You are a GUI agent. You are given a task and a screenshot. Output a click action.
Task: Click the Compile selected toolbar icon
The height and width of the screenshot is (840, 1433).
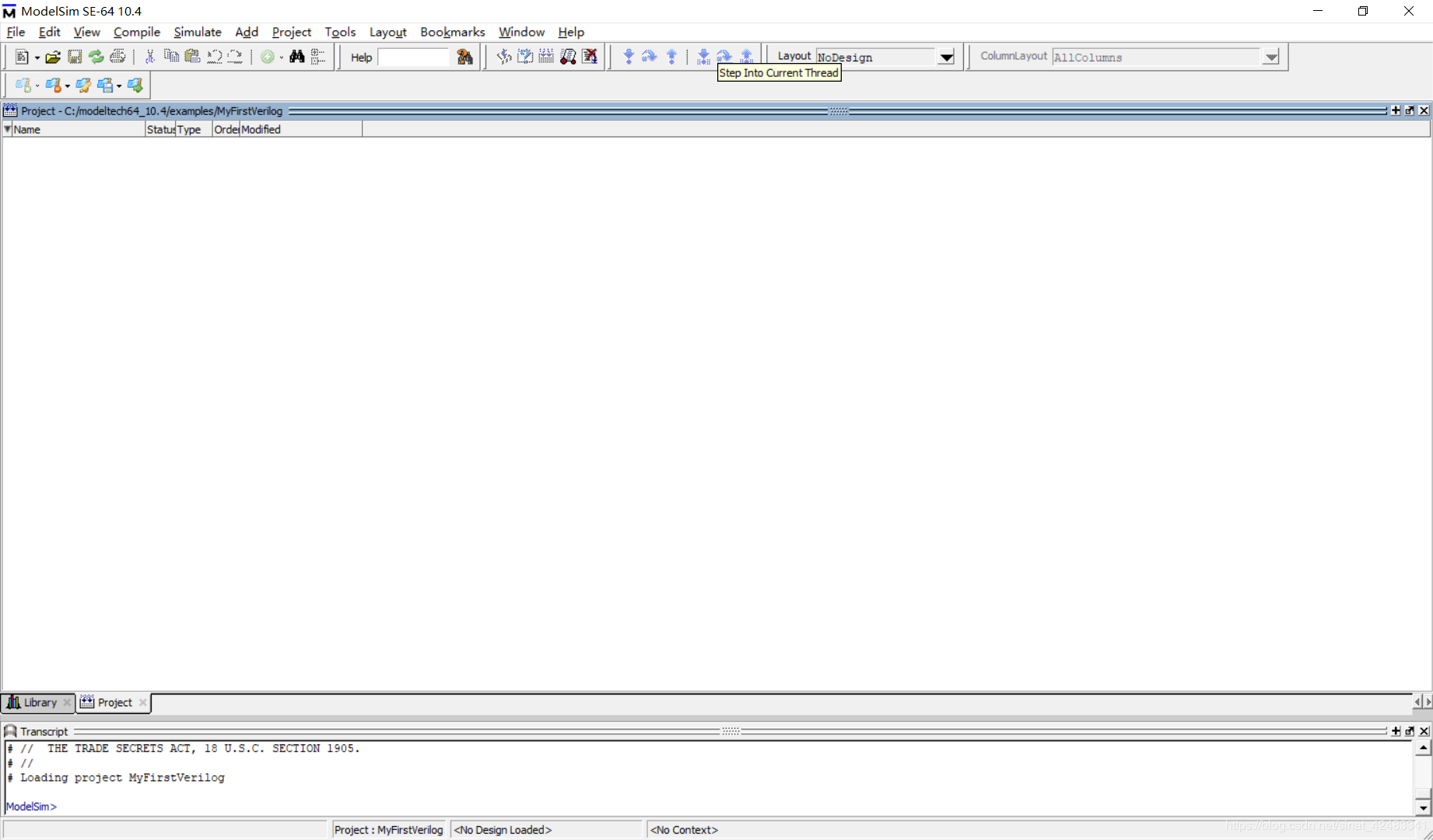(x=504, y=57)
